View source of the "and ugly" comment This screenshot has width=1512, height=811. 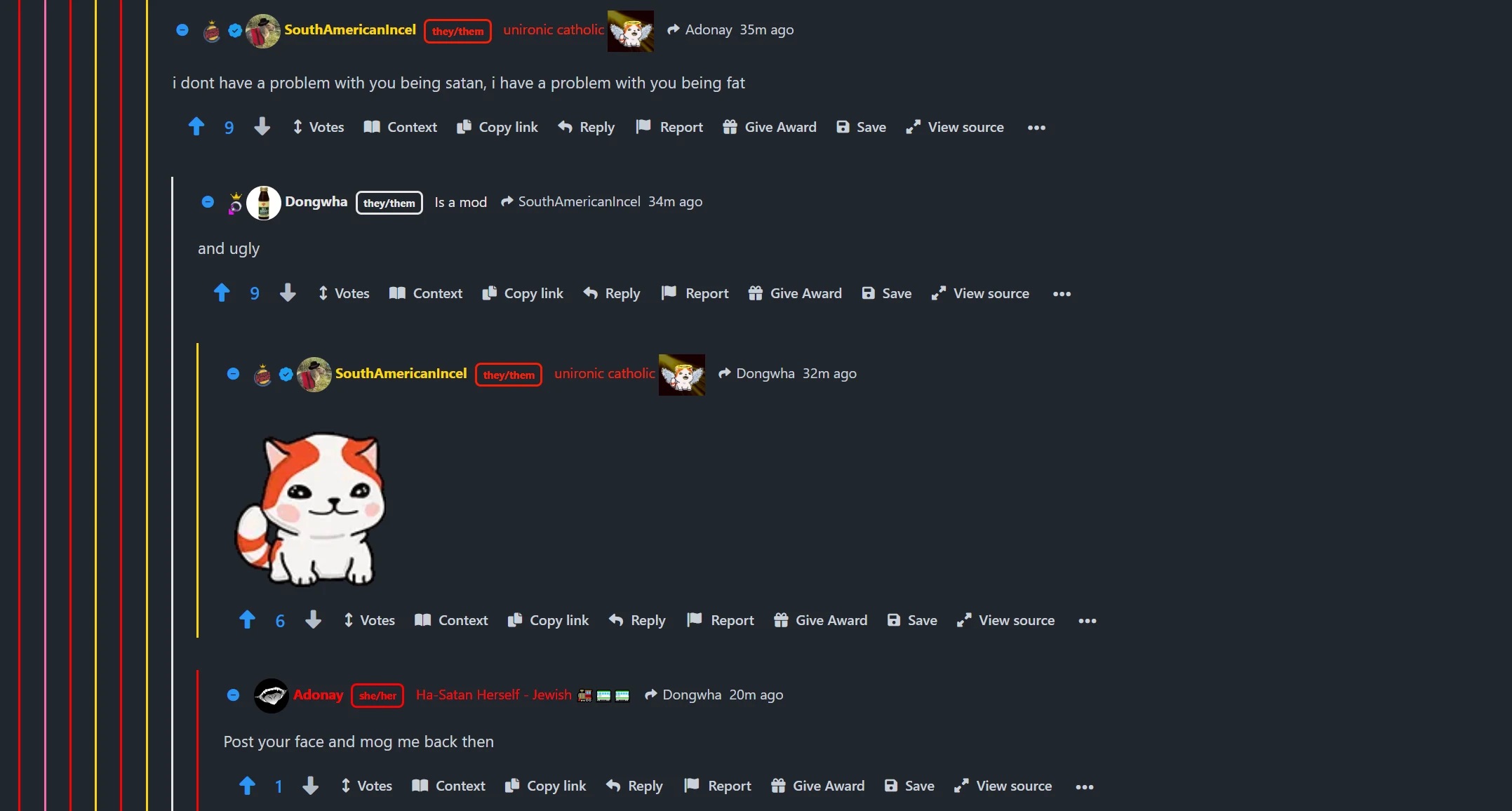(980, 293)
